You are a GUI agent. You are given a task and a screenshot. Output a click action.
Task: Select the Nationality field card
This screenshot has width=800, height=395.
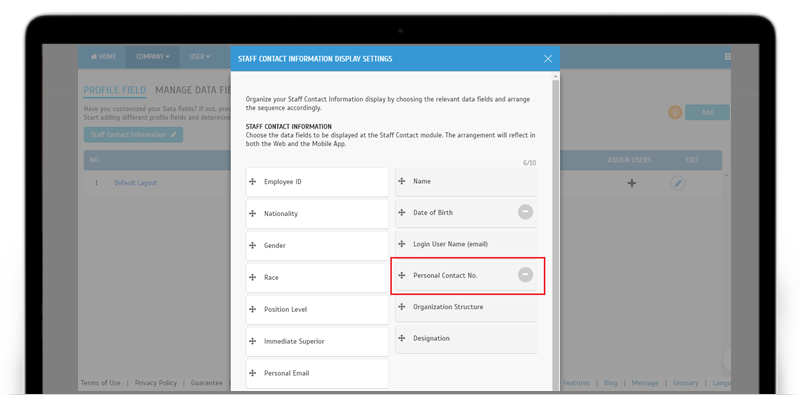pyautogui.click(x=317, y=214)
